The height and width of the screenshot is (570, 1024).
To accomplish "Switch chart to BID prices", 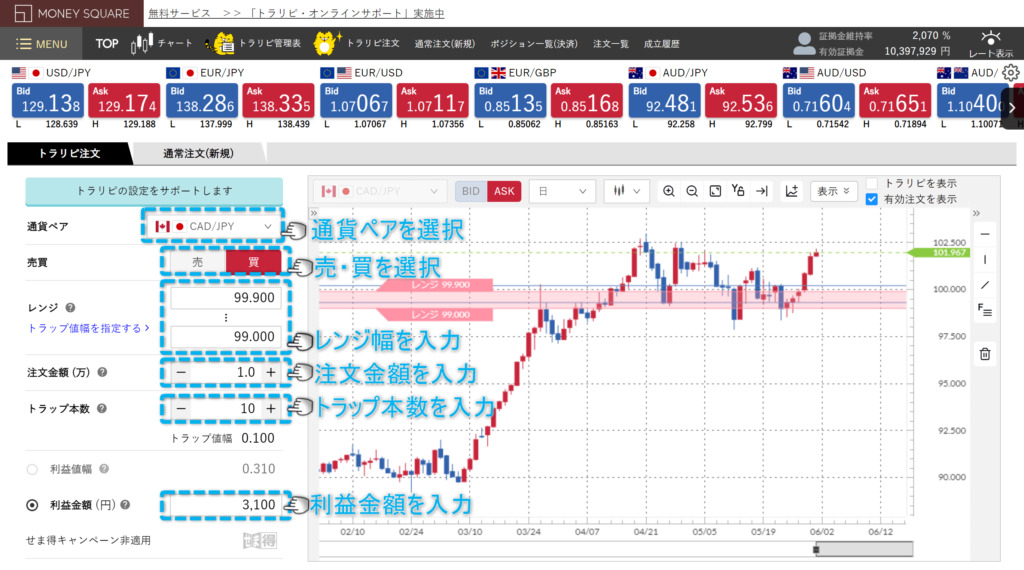I will (x=471, y=191).
